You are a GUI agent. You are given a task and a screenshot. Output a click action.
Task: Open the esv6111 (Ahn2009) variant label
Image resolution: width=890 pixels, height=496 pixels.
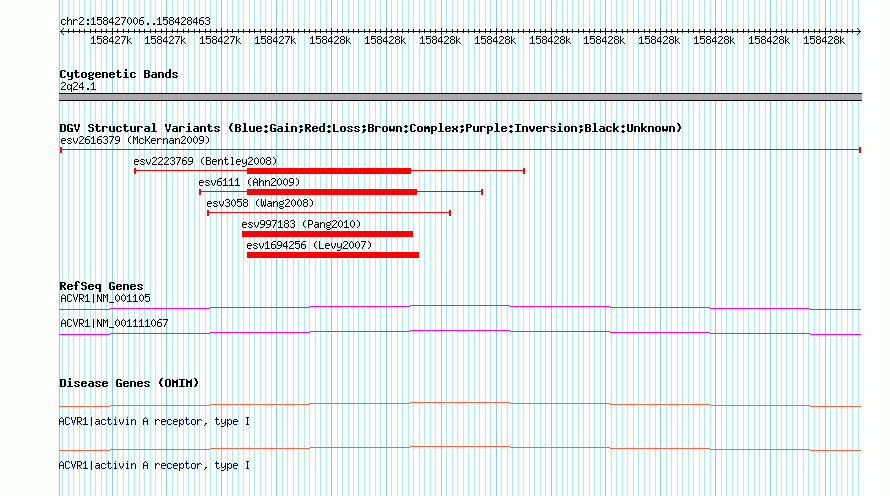(249, 182)
